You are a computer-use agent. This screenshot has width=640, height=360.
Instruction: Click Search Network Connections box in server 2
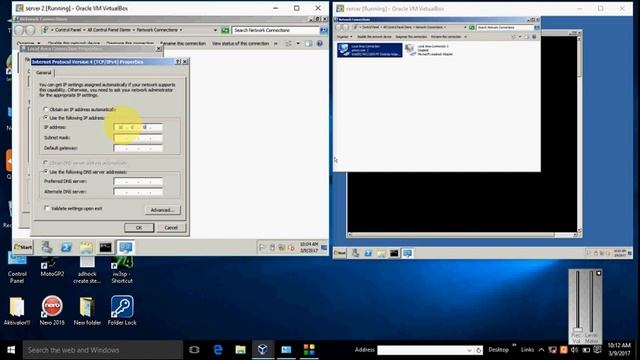coord(276,30)
